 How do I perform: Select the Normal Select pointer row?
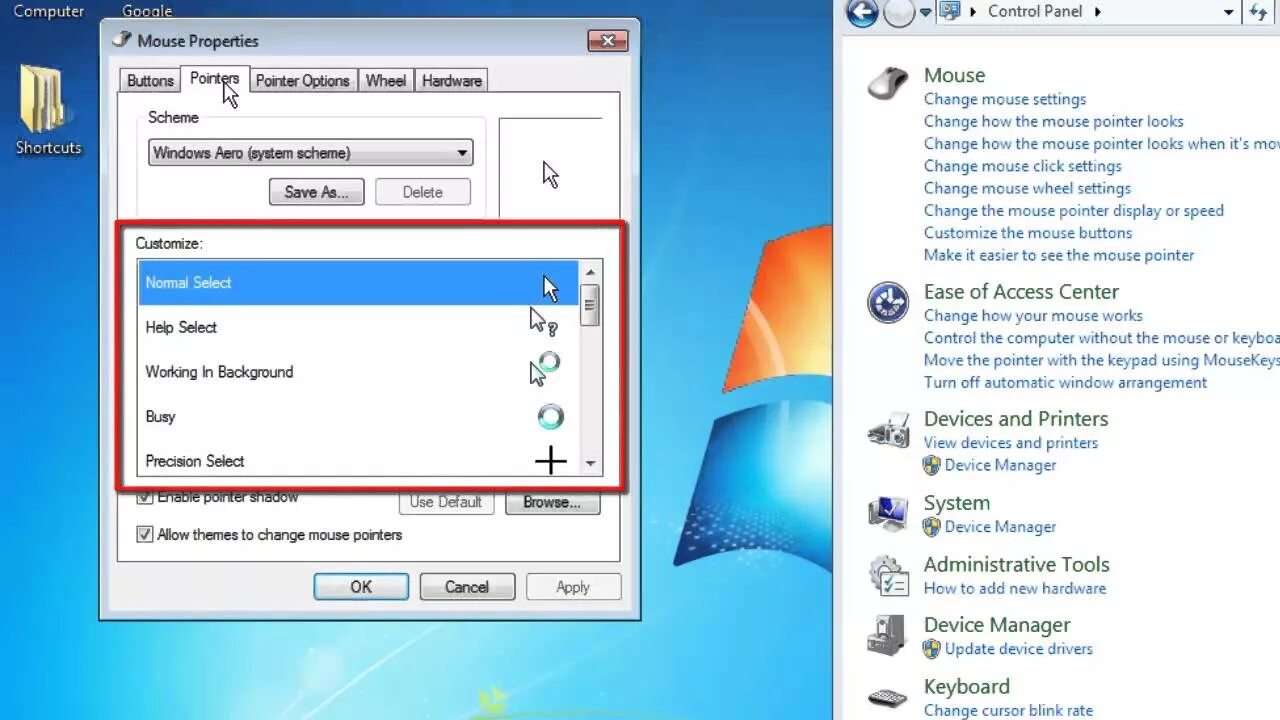[358, 282]
